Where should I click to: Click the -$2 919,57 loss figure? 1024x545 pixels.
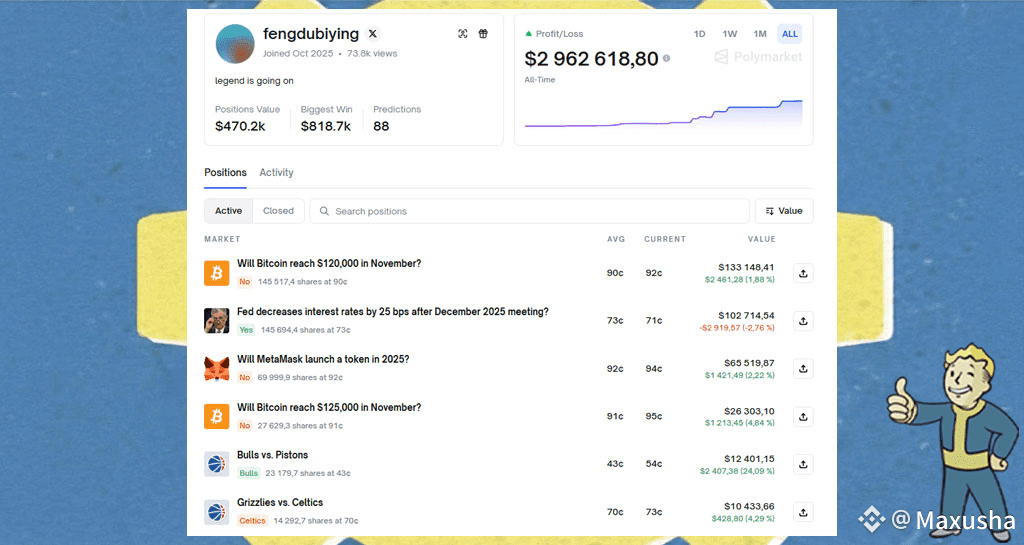tap(737, 328)
